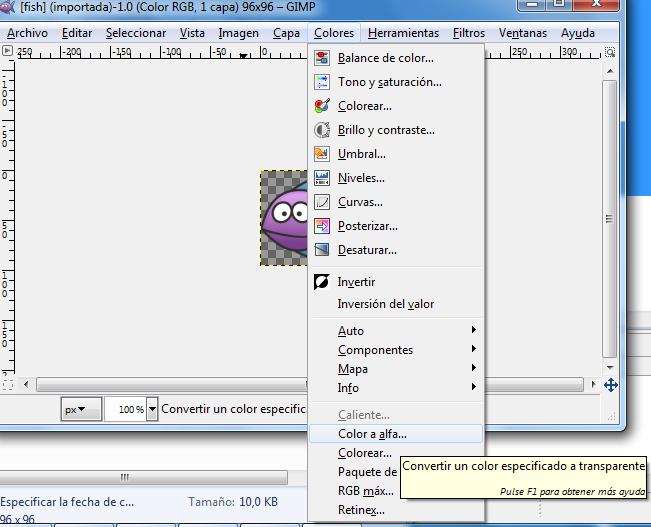Choose Inversión del valor entry
The height and width of the screenshot is (527, 651).
point(396,304)
